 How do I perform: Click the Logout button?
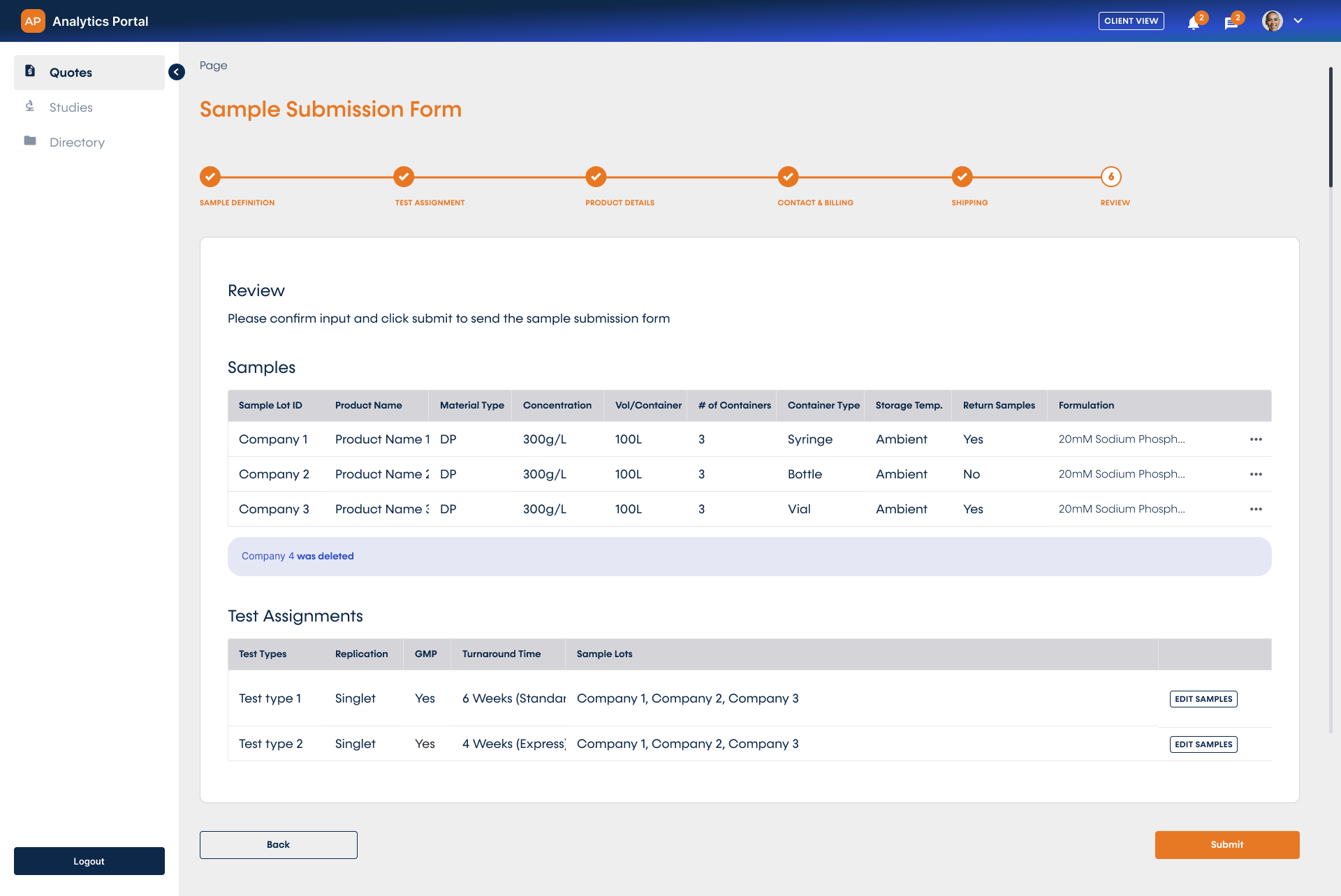(x=89, y=861)
